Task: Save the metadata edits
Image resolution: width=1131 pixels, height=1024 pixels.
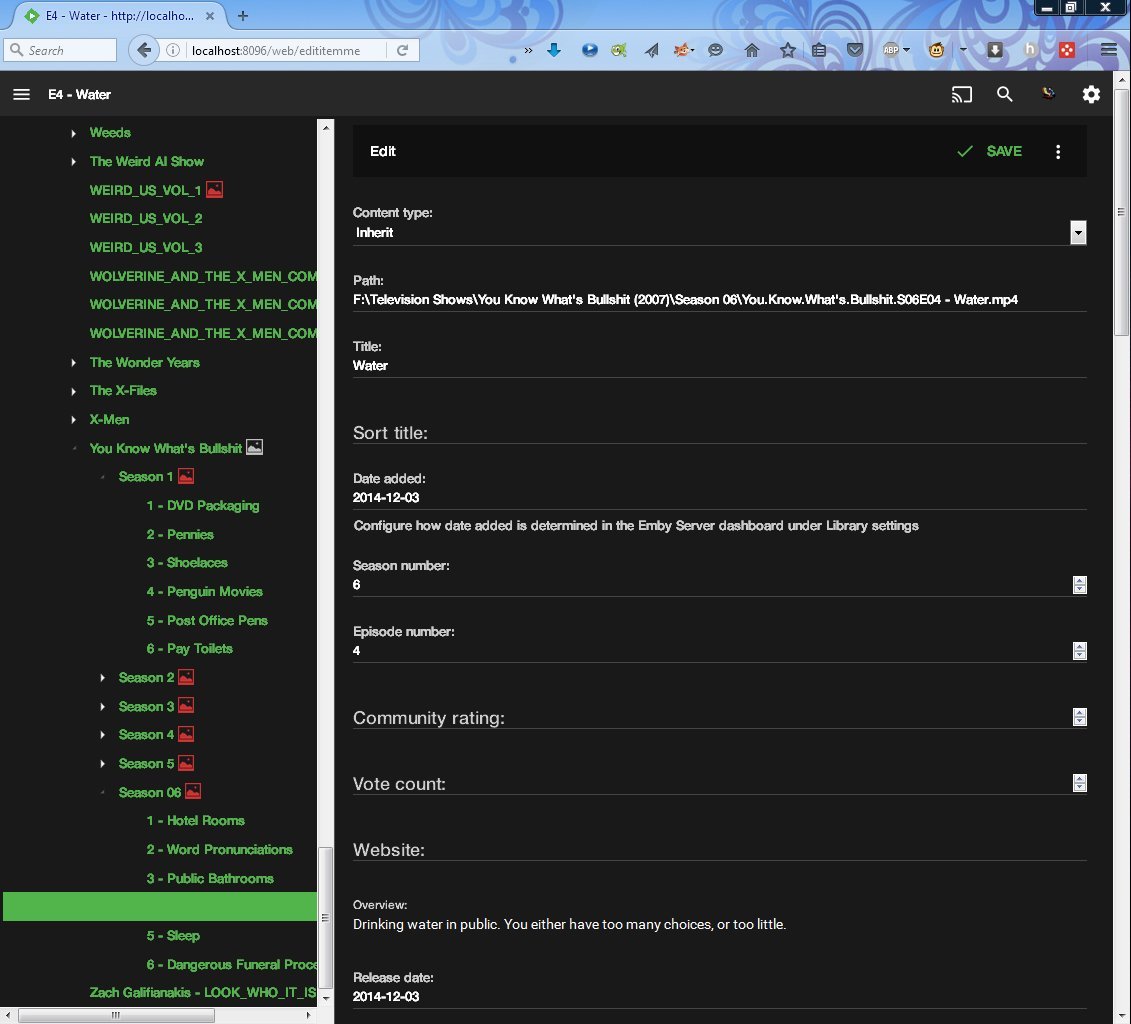Action: [990, 152]
